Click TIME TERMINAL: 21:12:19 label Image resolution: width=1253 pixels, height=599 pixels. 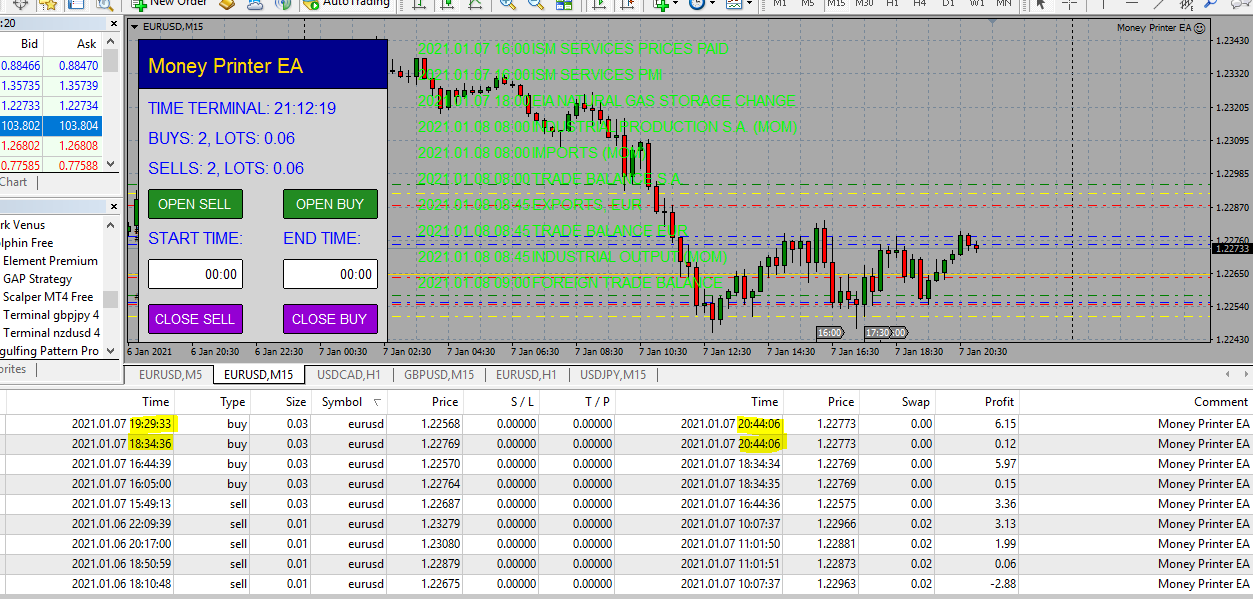click(x=242, y=108)
